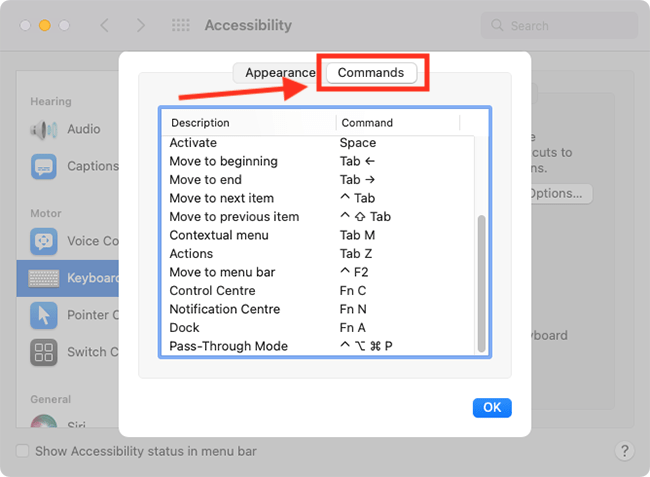Switch to the Appearance tab
Screen dimensions: 650x477
click(x=280, y=73)
